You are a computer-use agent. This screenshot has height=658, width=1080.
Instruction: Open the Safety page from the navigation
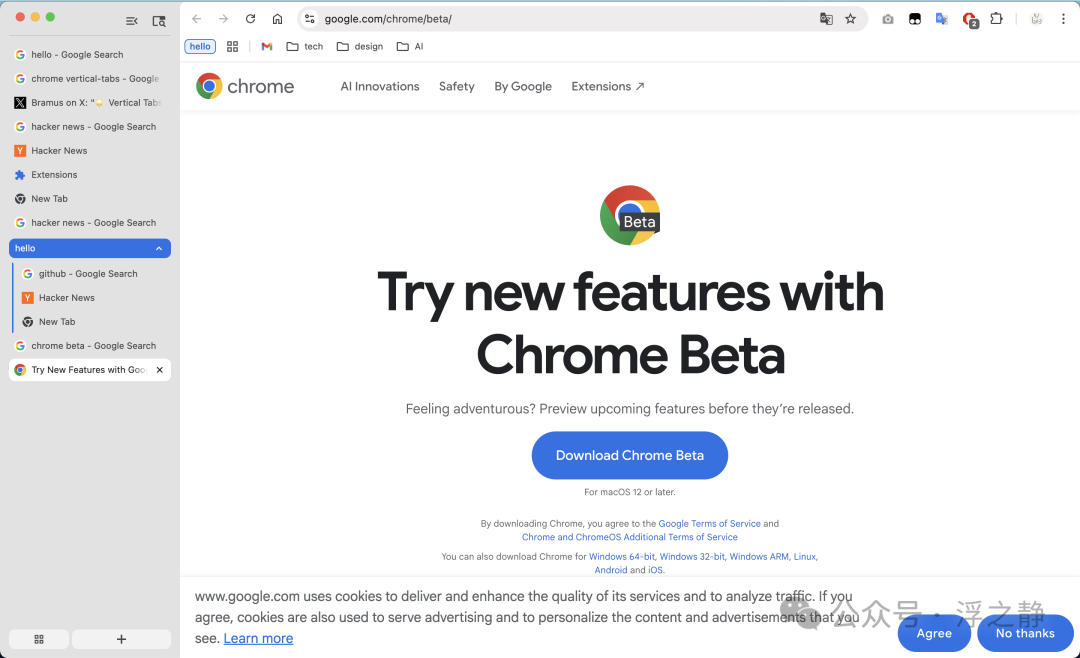click(x=456, y=86)
